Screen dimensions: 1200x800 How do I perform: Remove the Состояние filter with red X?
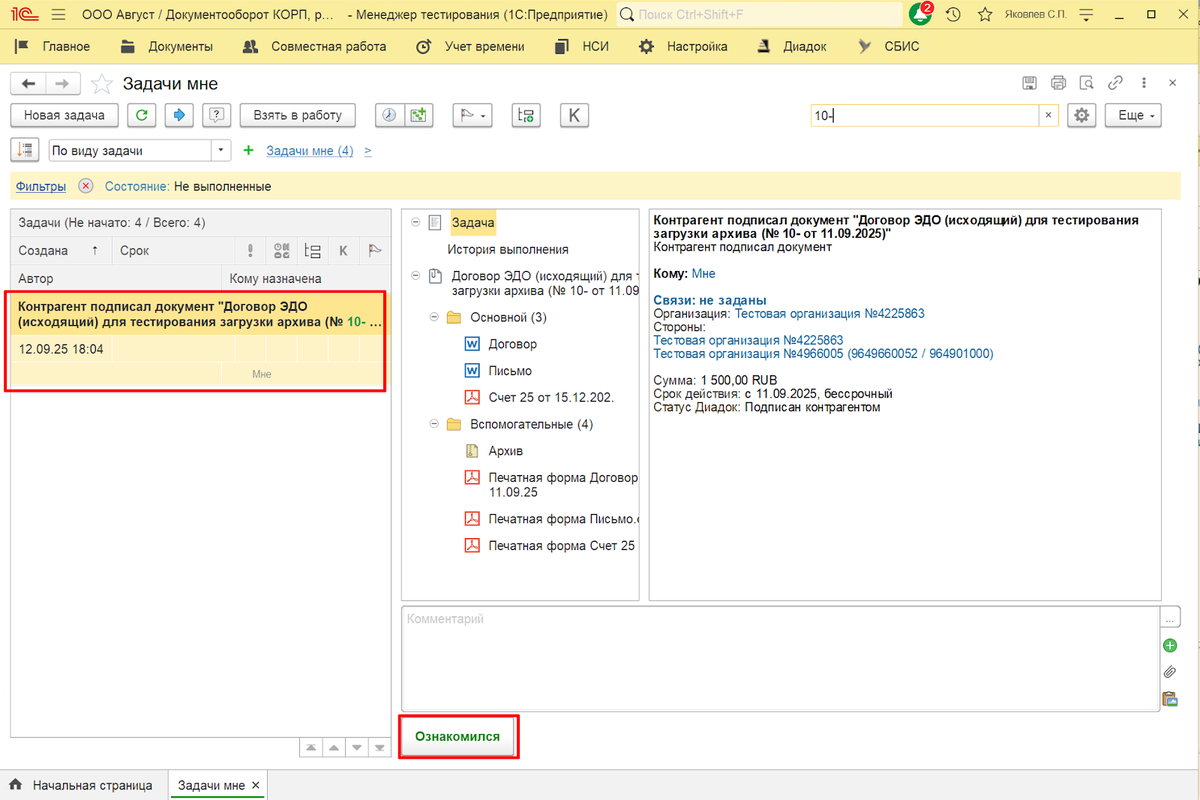point(86,186)
